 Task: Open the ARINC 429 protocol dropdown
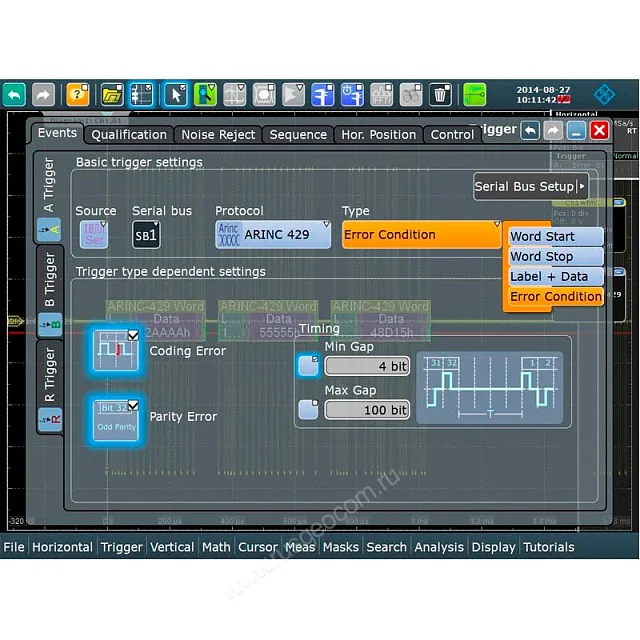click(x=273, y=235)
